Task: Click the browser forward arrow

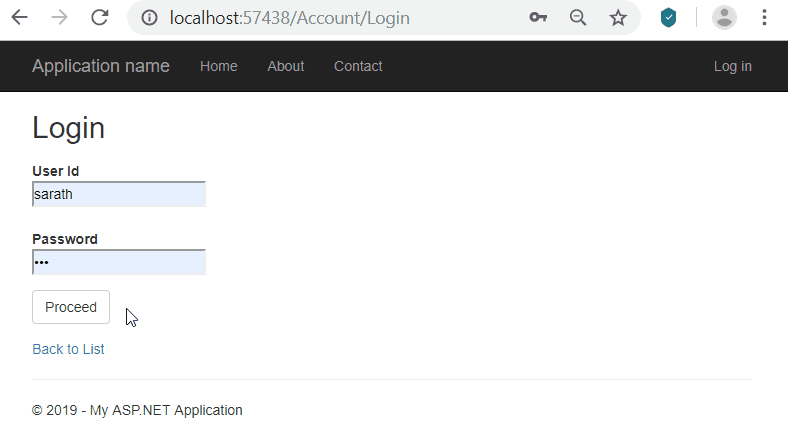Action: pyautogui.click(x=59, y=18)
